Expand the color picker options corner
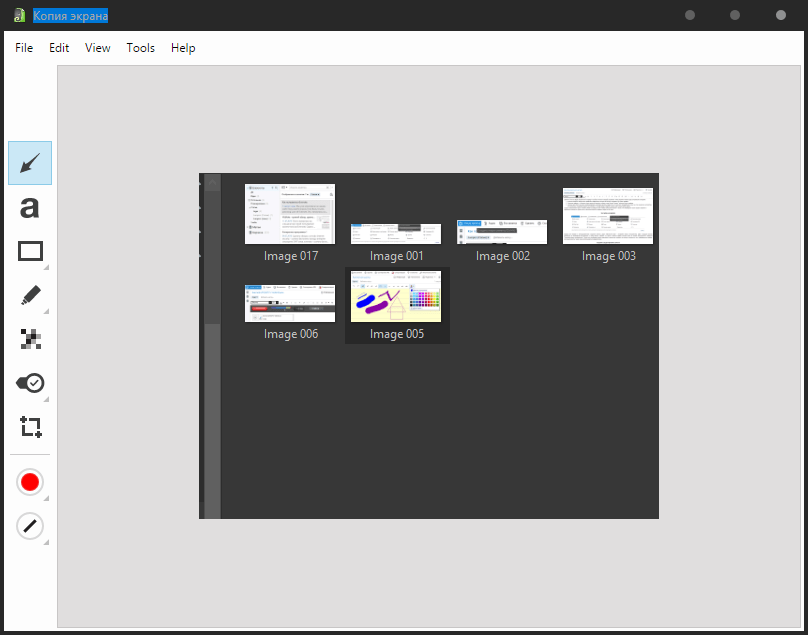The image size is (808, 635). pos(46,498)
